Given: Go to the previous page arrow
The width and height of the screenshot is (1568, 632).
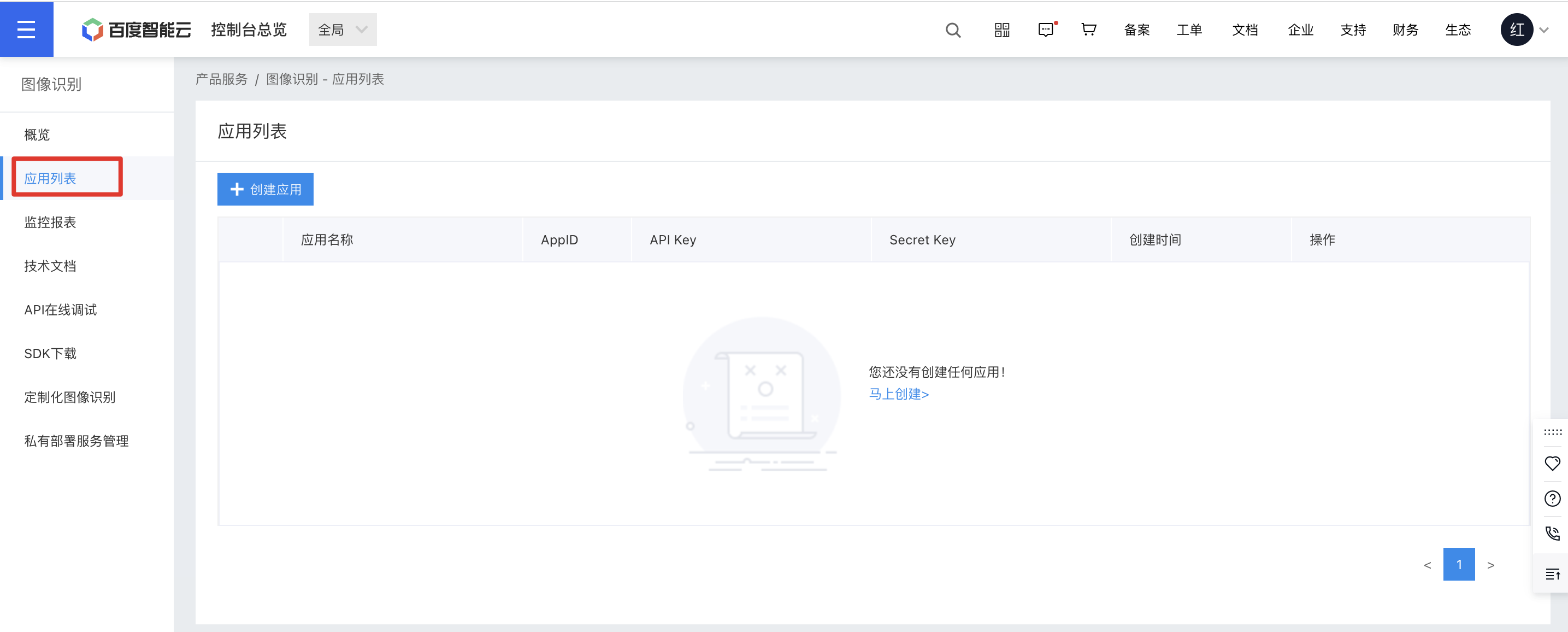Looking at the screenshot, I should coord(1428,565).
